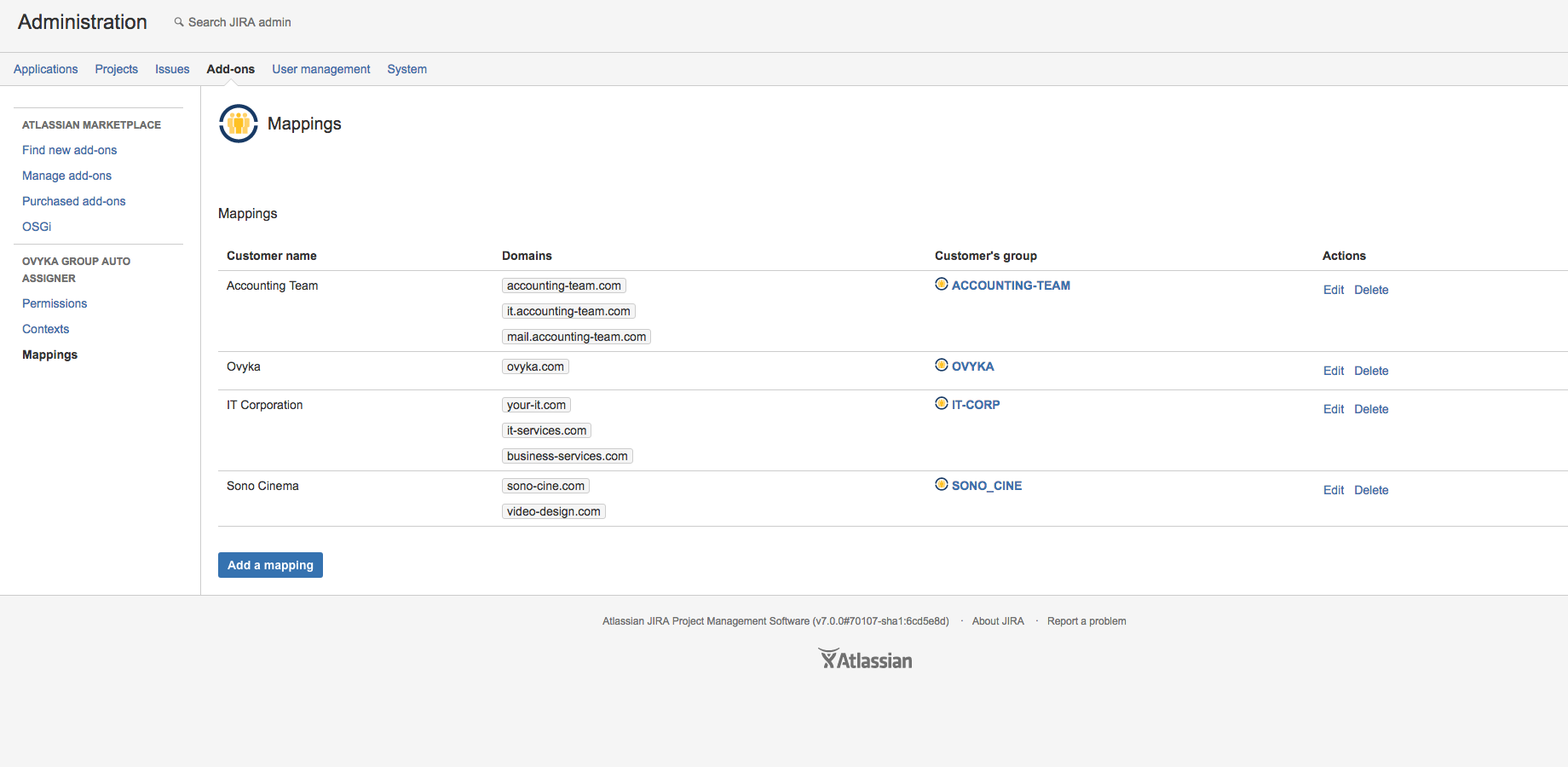Delete the Accounting Team mapping

[1371, 290]
